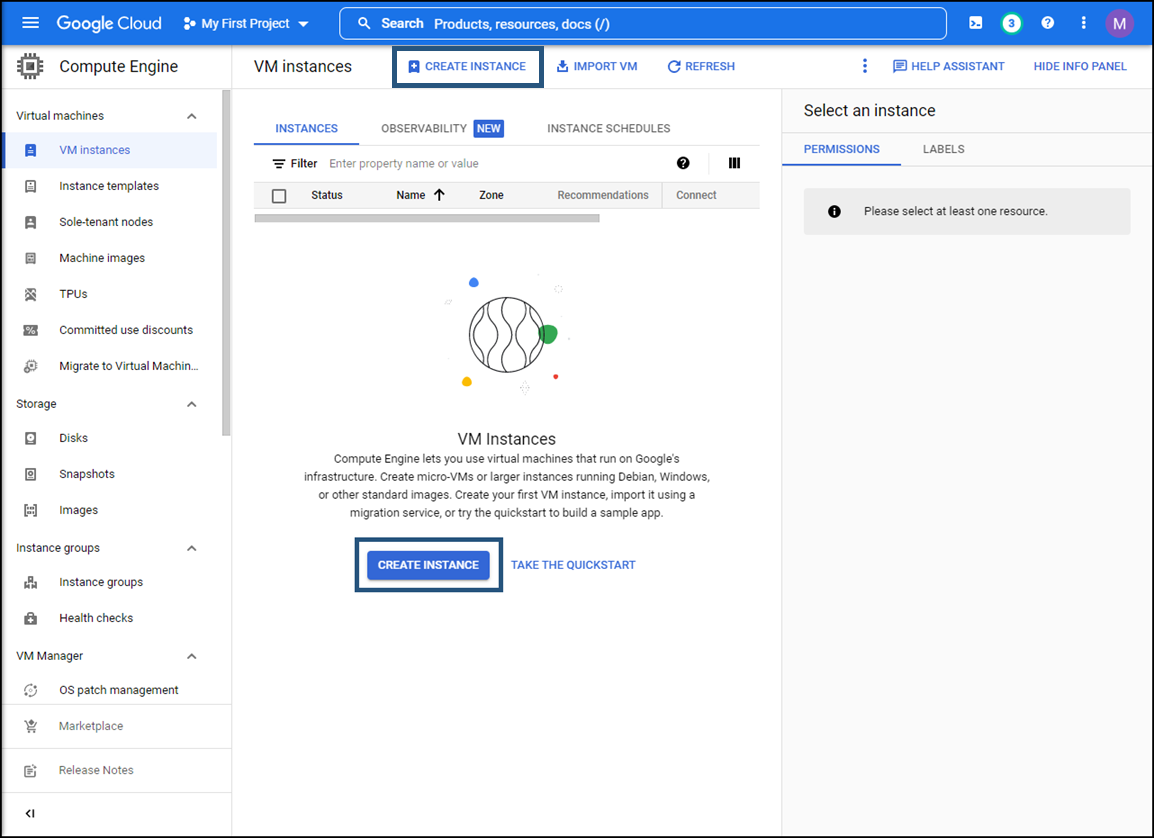1154x838 pixels.
Task: Collapse the Virtual machines section
Action: (191, 116)
